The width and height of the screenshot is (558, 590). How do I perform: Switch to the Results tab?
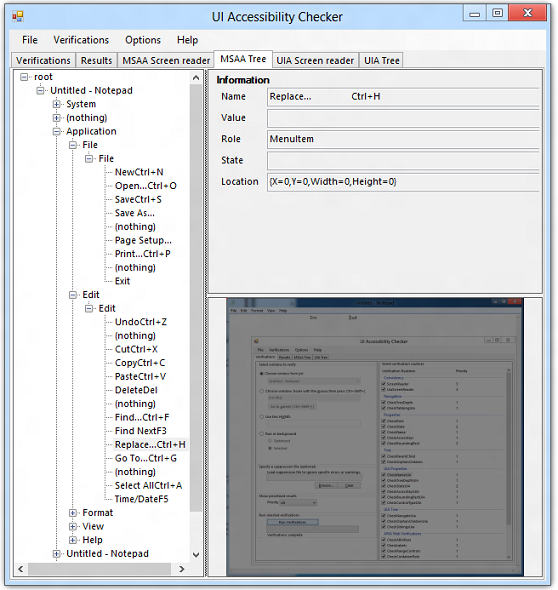click(x=96, y=60)
